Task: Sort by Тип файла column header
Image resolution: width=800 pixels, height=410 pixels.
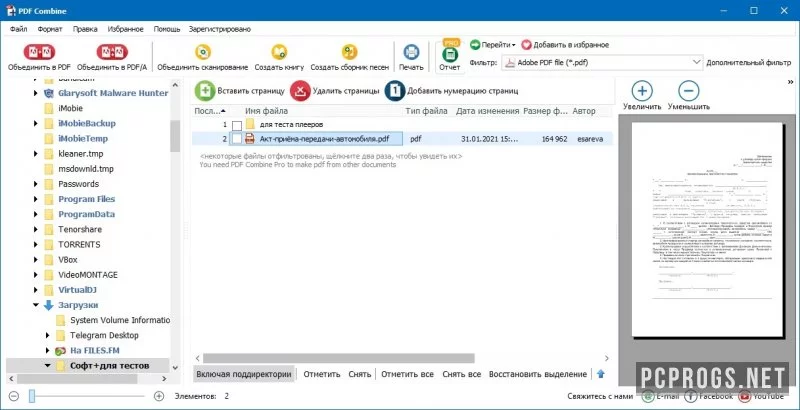Action: coord(427,111)
